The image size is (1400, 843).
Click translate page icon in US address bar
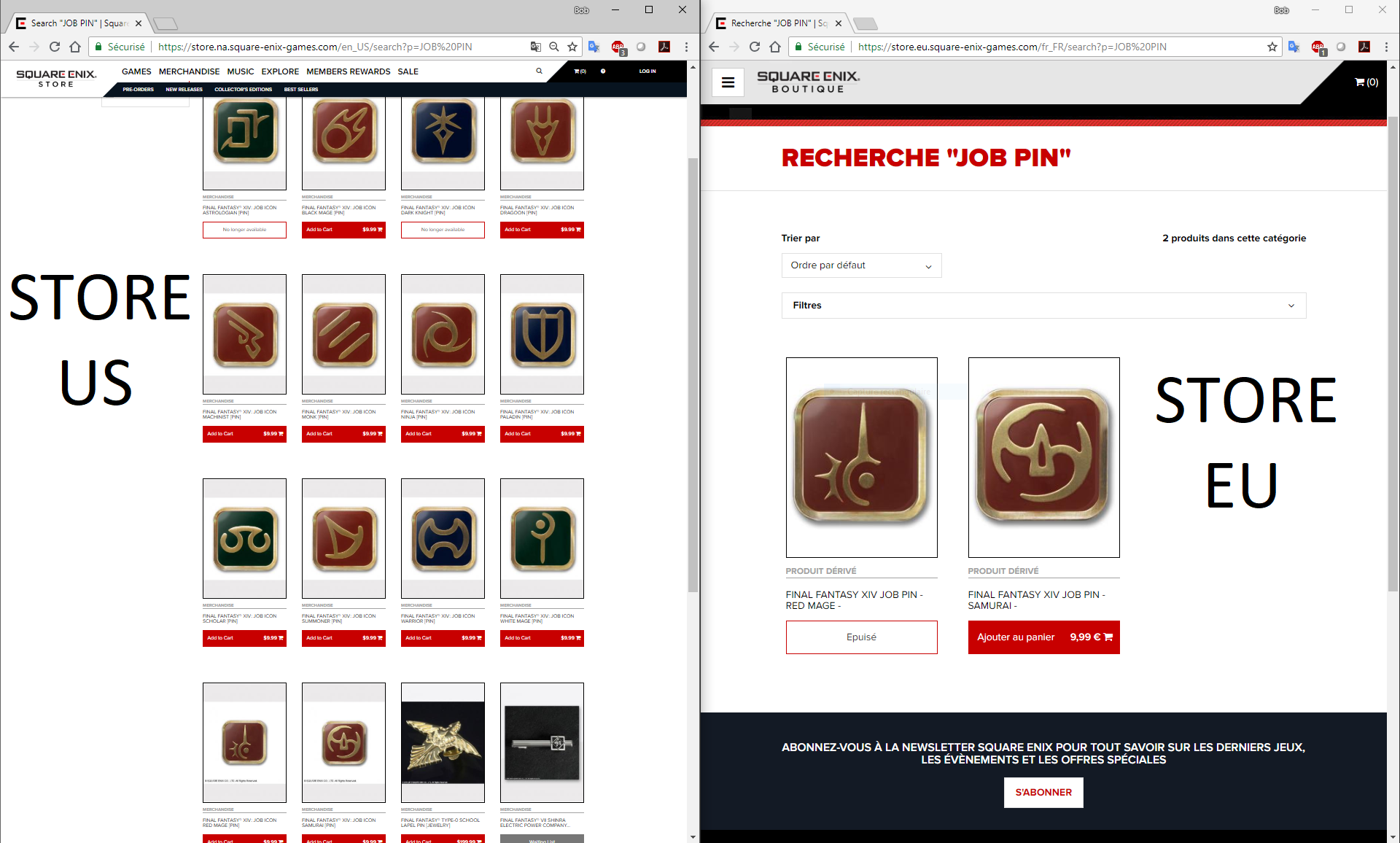[x=536, y=47]
